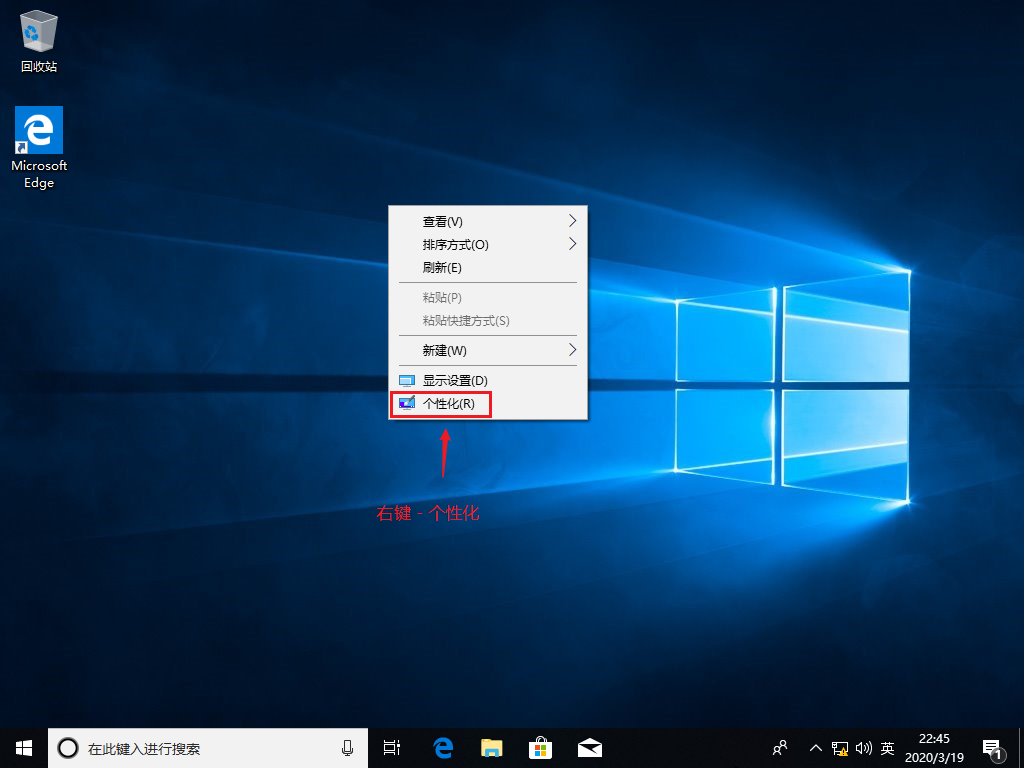Click the microphone icon in search box

pyautogui.click(x=348, y=747)
